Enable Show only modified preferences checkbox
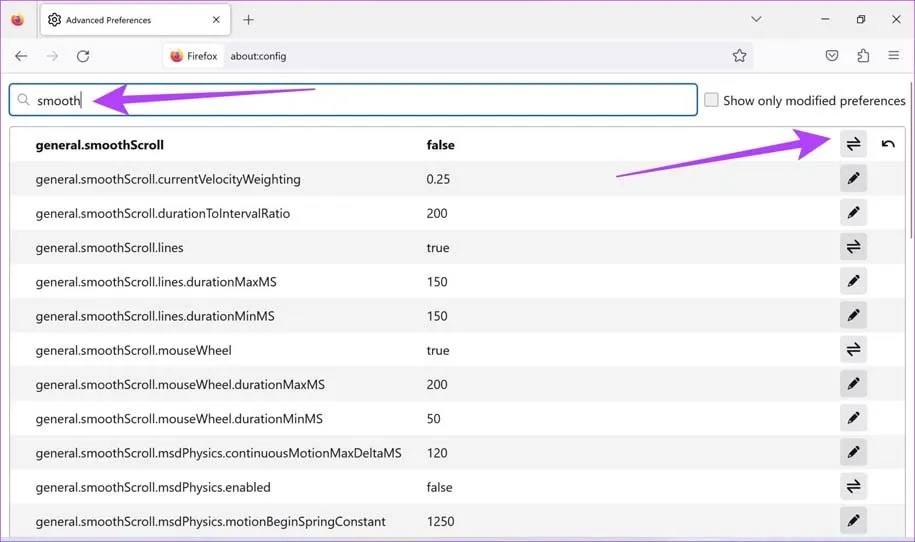 click(711, 100)
